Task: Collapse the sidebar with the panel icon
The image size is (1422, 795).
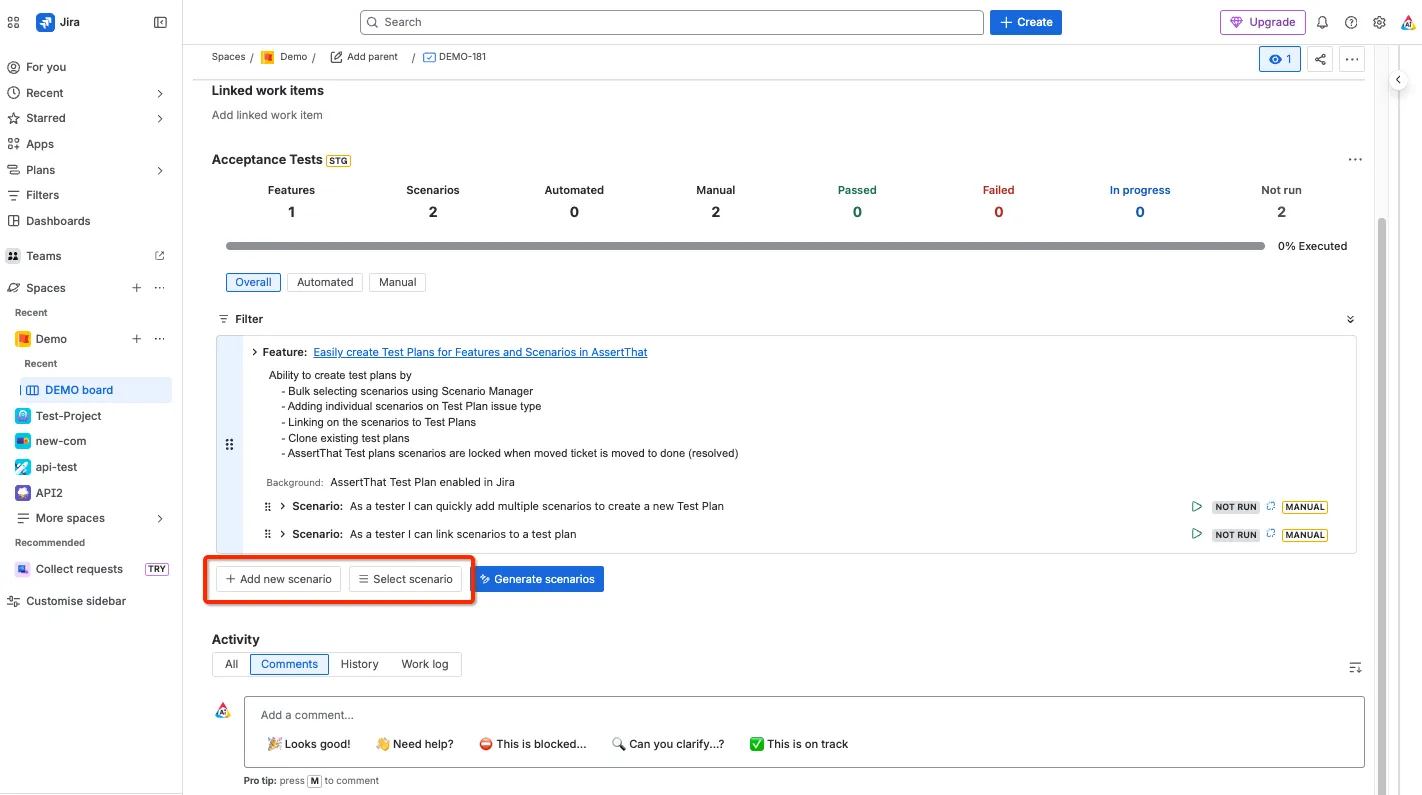Action: 160,22
